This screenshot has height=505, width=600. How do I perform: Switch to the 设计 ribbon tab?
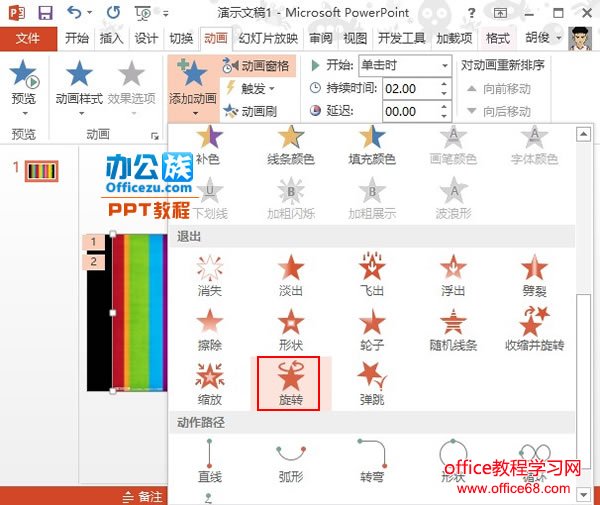point(146,38)
